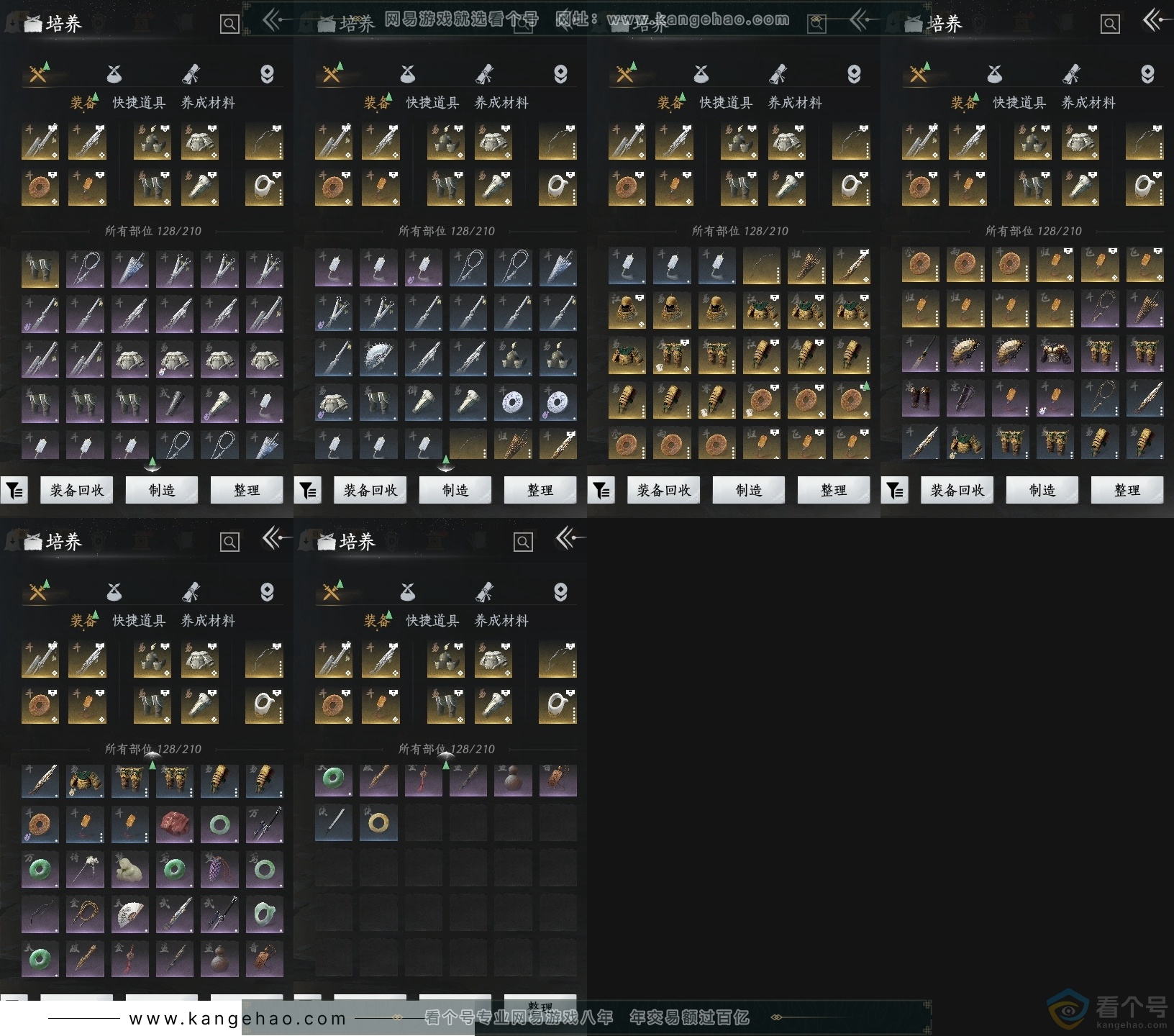Viewport: 1174px width, 1036px height.
Task: Open the filter funnel icon in top-left panel
Action: 14,491
